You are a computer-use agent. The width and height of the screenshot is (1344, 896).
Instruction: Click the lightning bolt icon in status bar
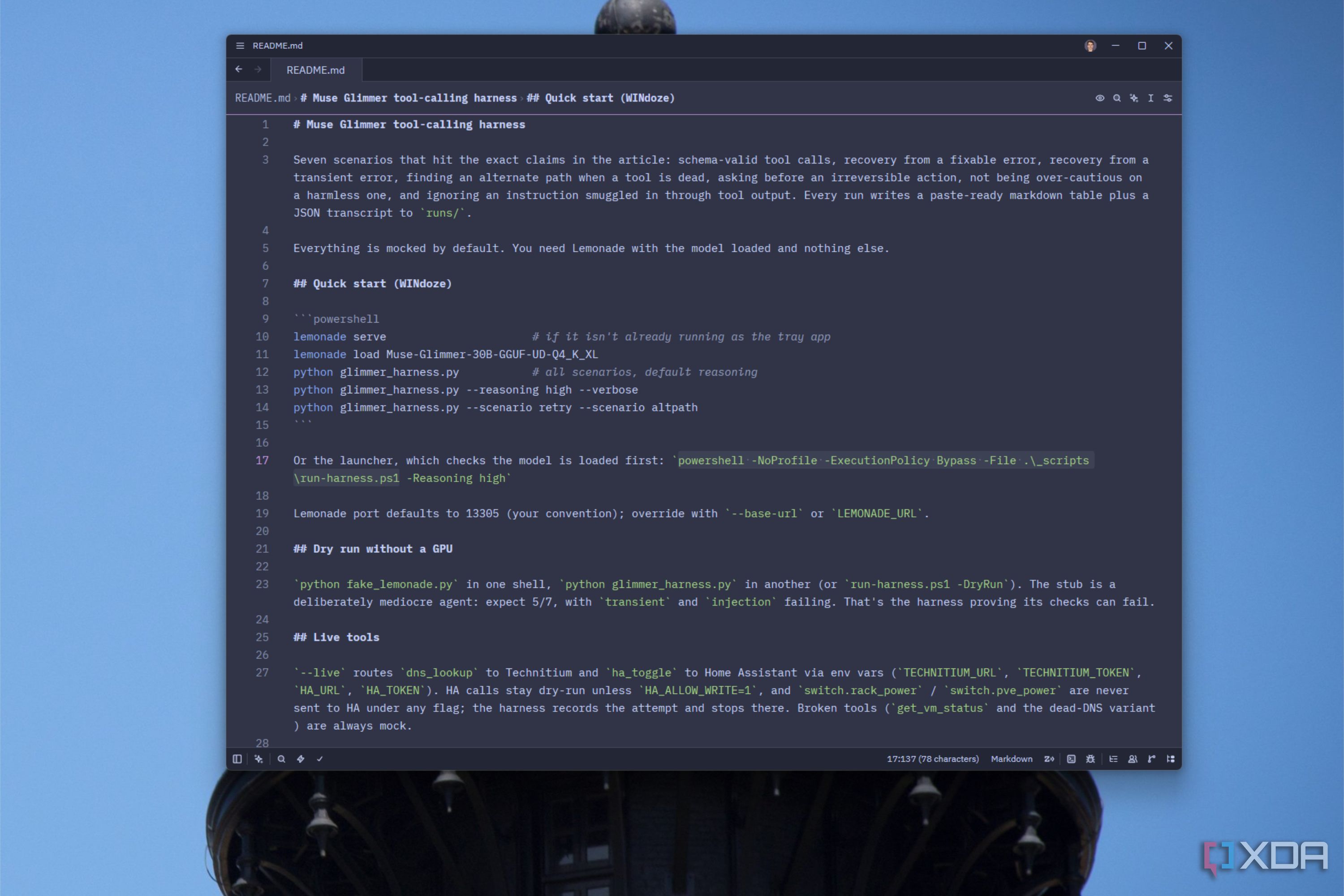pos(301,759)
